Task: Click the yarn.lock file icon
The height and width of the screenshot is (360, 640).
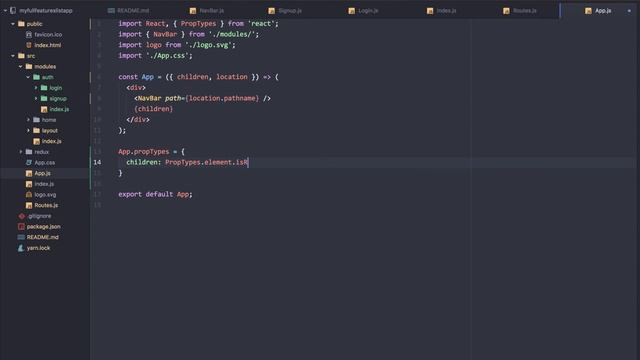Action: pyautogui.click(x=21, y=248)
